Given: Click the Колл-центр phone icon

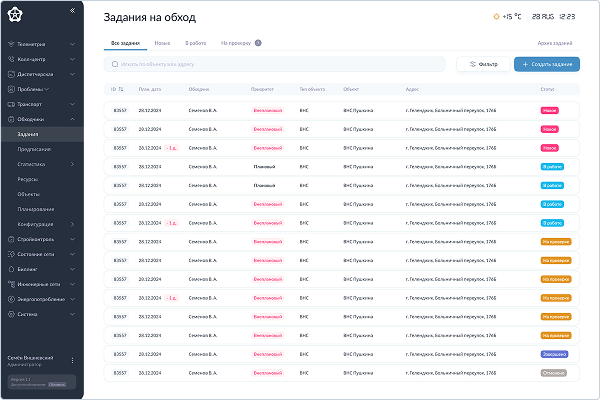Looking at the screenshot, I should 11,59.
